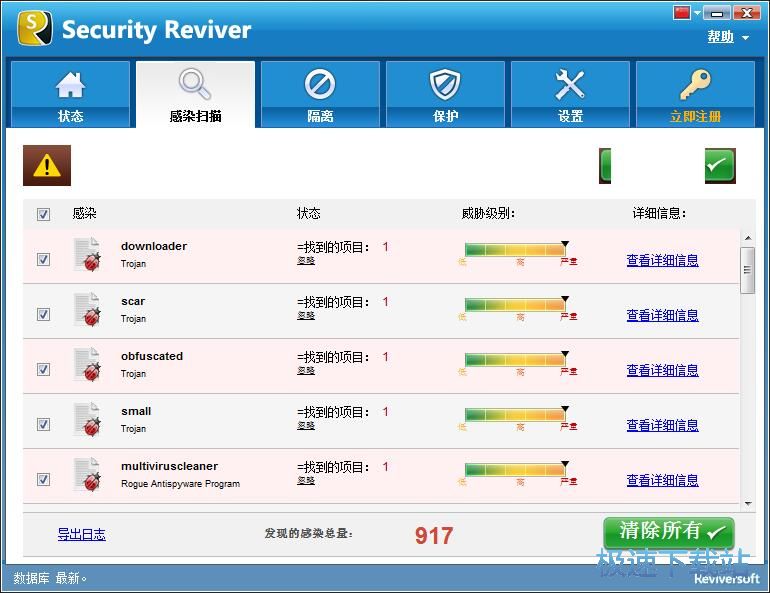Click the 忽略 ignore link for downloader
Screen dimensions: 770x593
(306, 261)
